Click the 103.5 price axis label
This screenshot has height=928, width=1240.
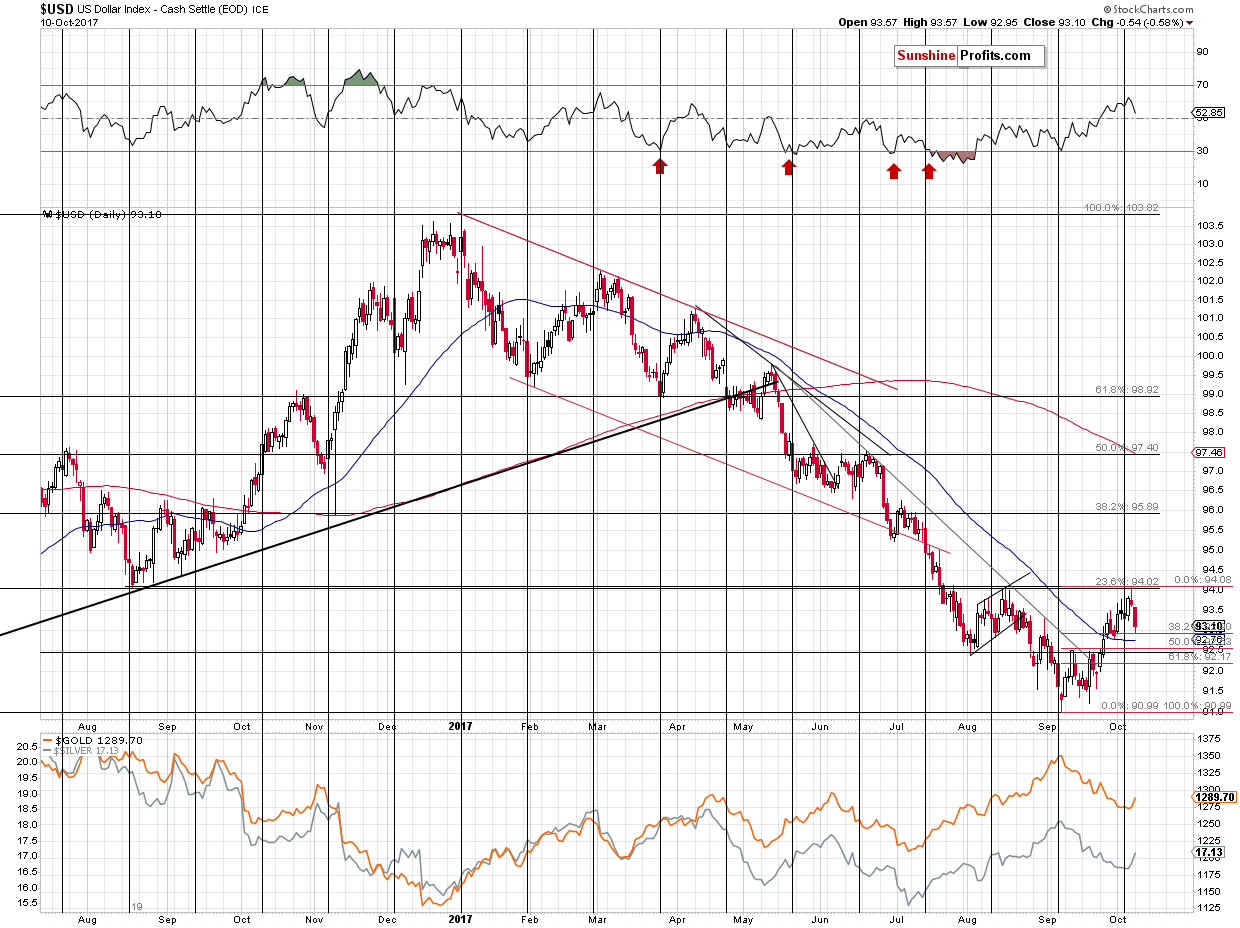(1208, 225)
